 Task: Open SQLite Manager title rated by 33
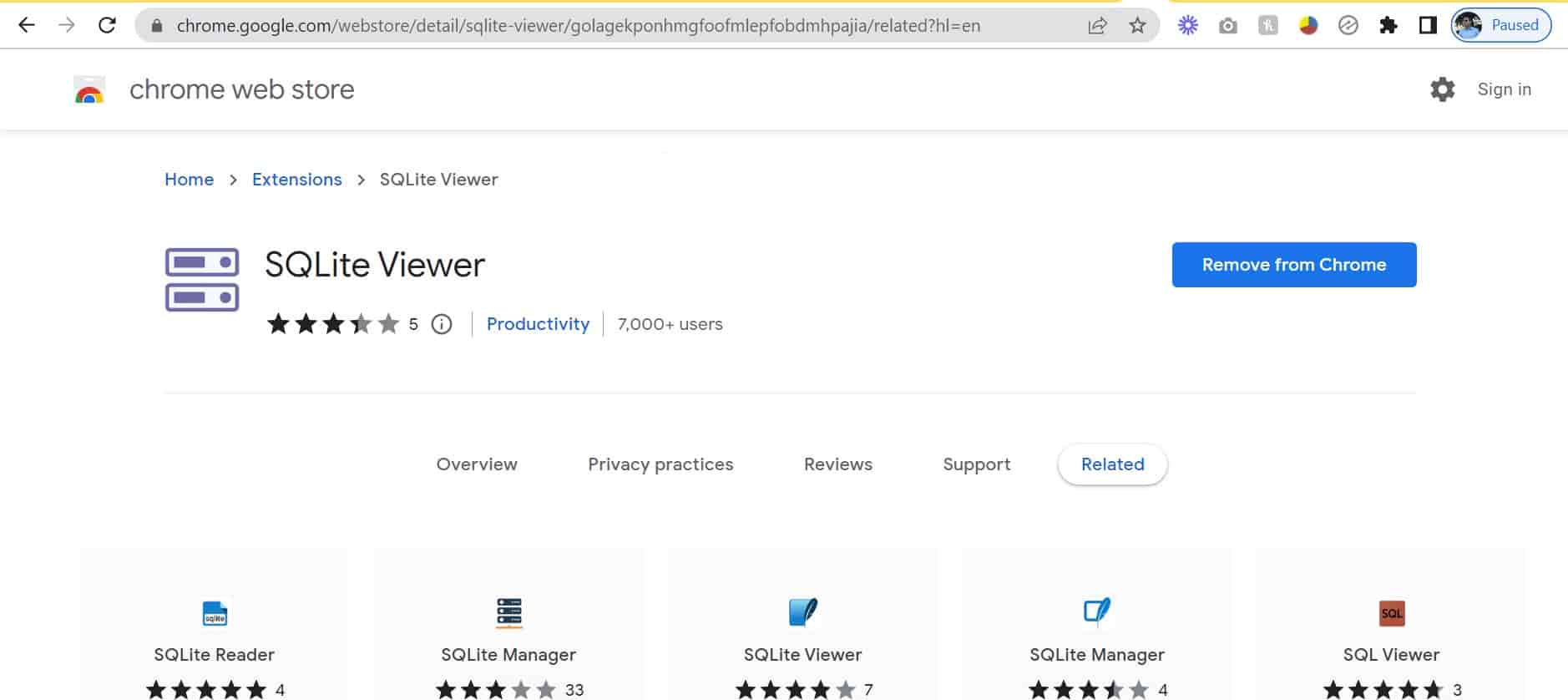click(508, 655)
